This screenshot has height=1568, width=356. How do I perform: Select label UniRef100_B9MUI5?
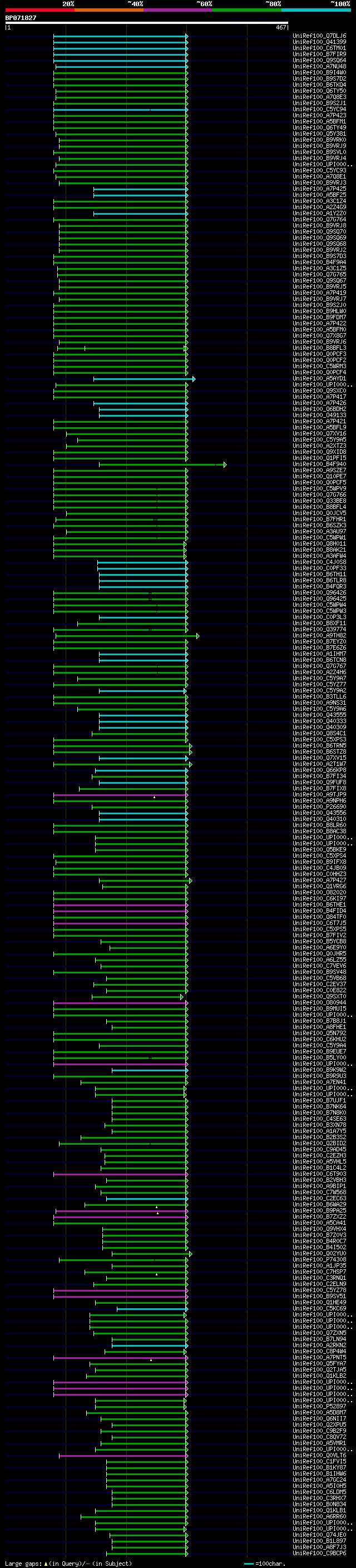point(319,1008)
